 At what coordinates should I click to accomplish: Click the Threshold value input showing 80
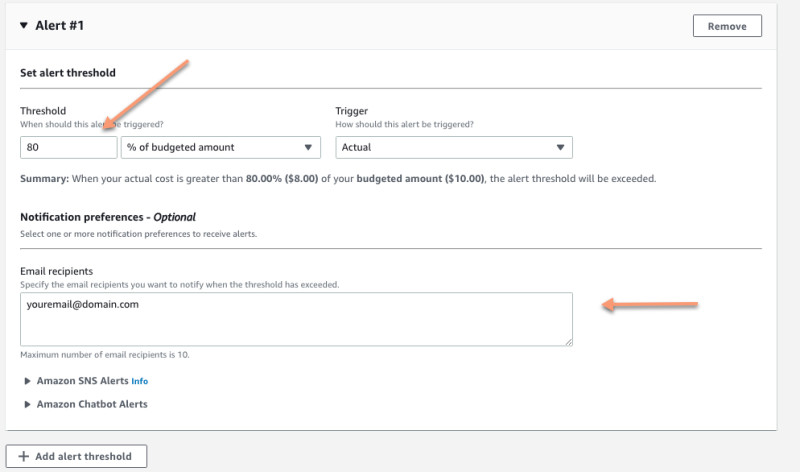[x=68, y=148]
